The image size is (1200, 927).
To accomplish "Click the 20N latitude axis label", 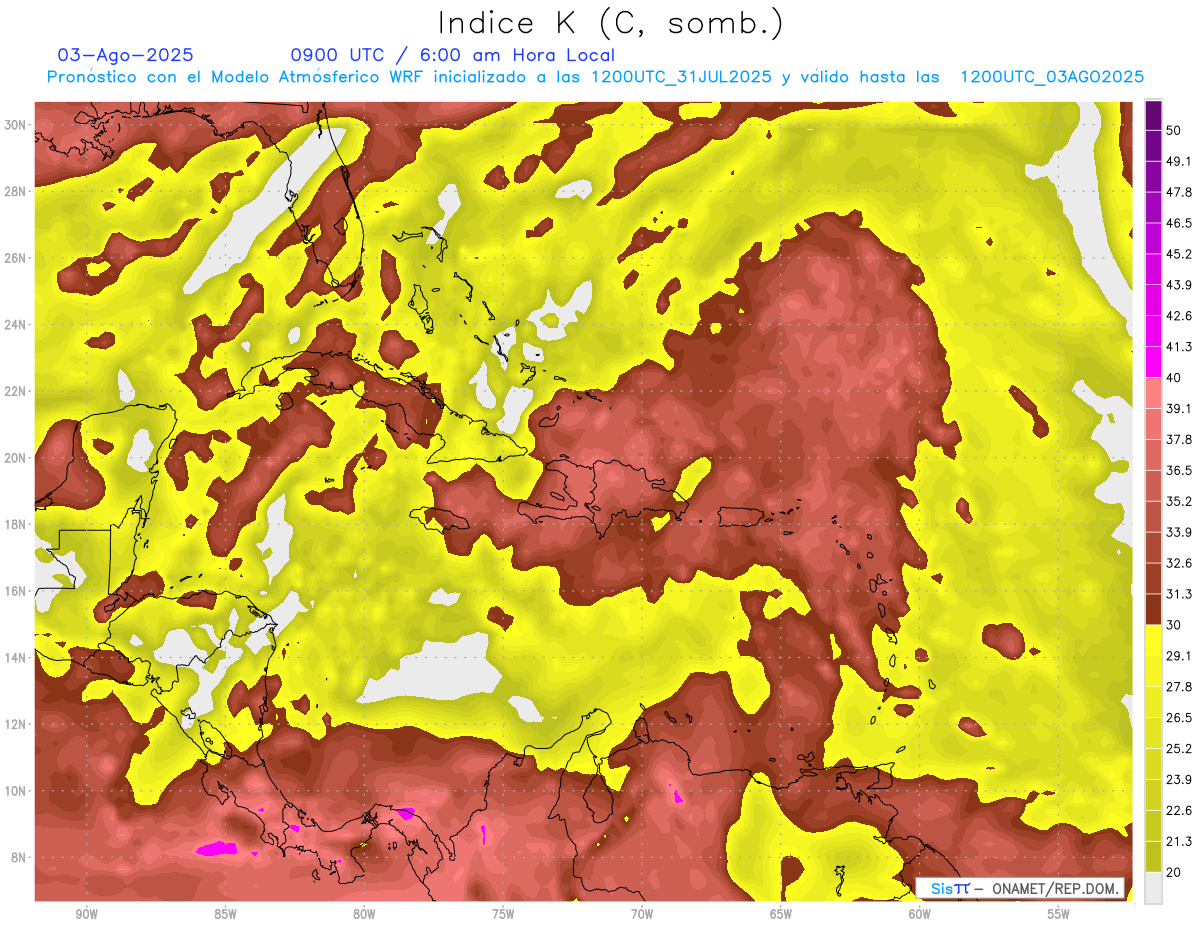I will pyautogui.click(x=16, y=458).
